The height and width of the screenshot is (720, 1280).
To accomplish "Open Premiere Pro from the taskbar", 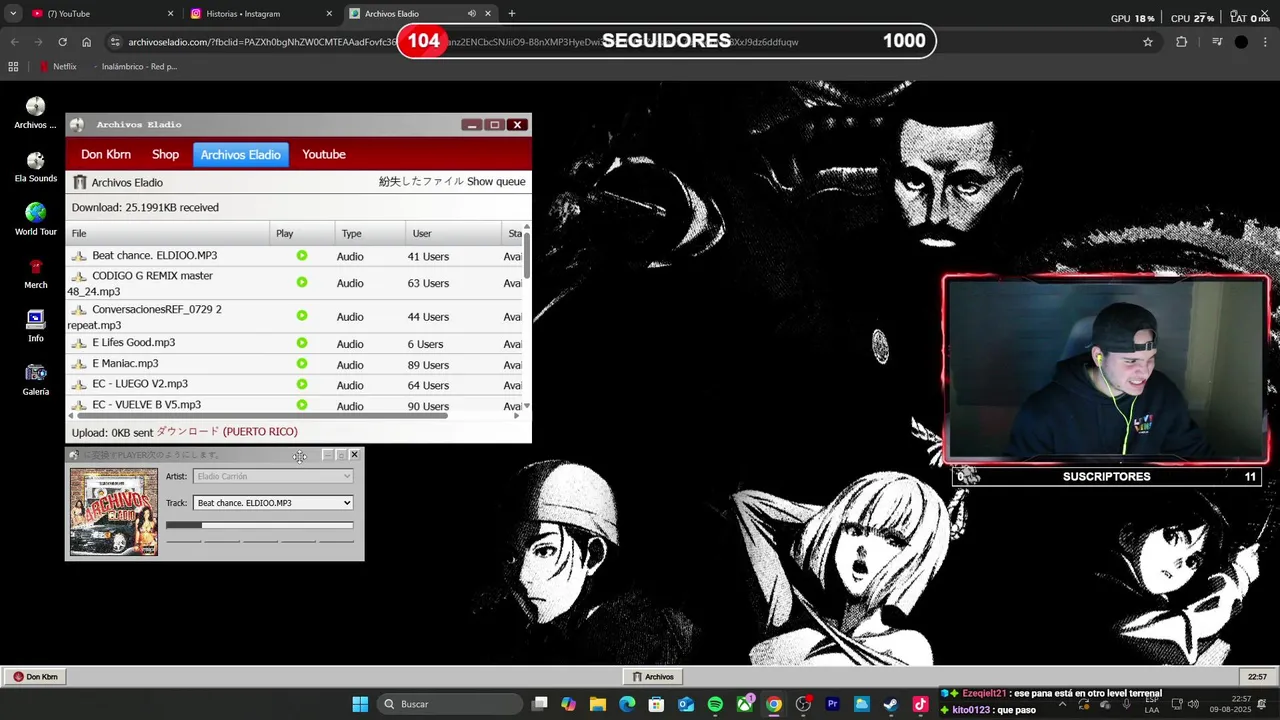I will (x=832, y=704).
